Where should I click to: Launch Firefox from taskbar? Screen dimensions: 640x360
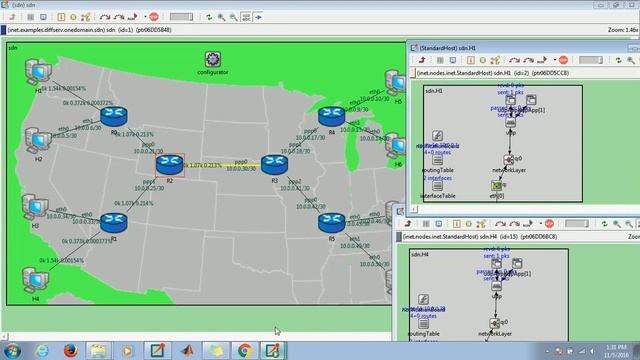tap(71, 351)
